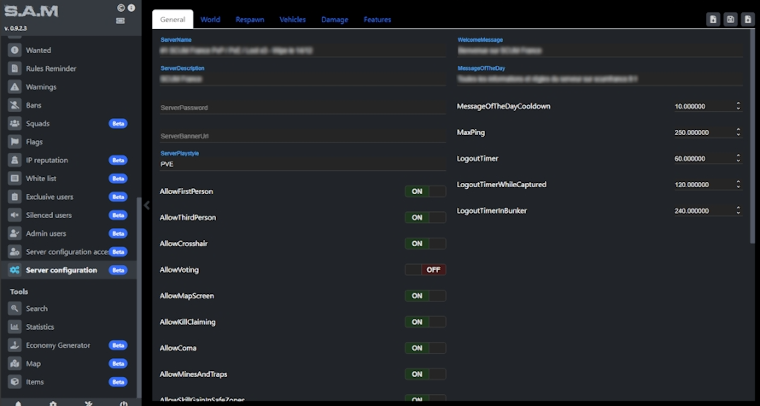Open the Features tab
The width and height of the screenshot is (760, 406).
click(377, 19)
